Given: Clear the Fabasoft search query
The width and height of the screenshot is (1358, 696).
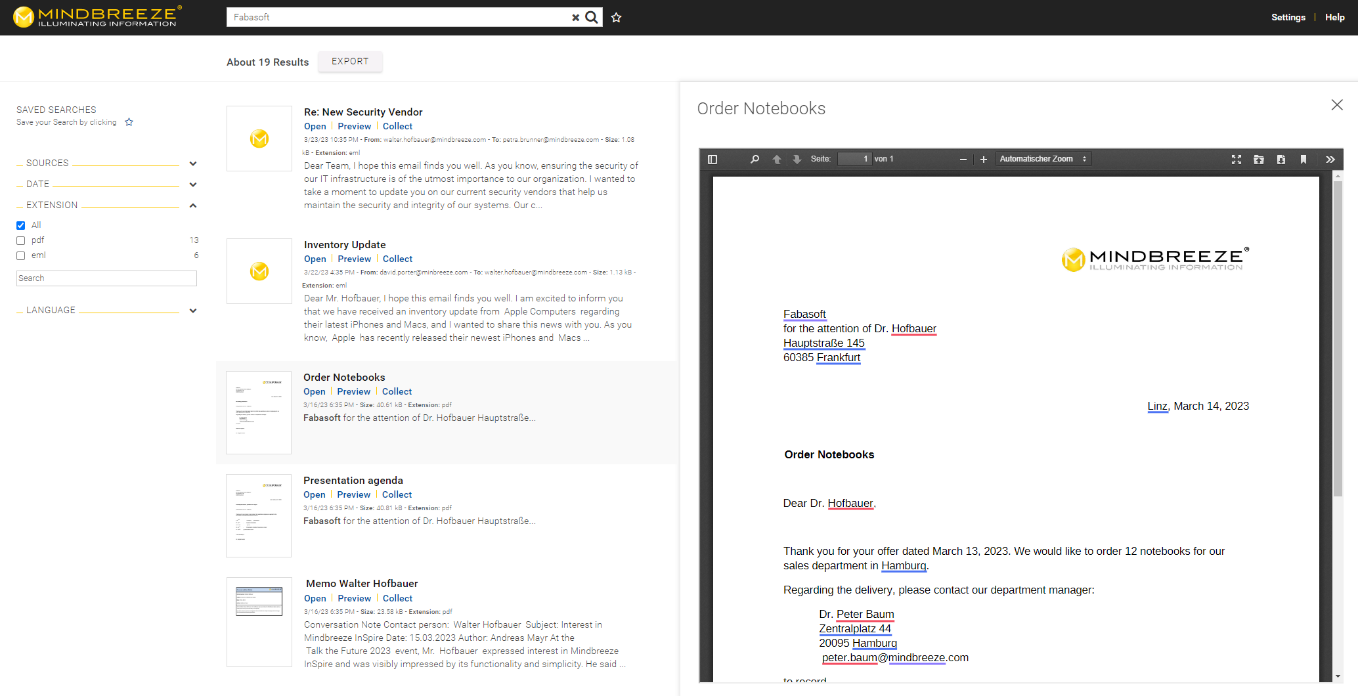Looking at the screenshot, I should point(575,17).
